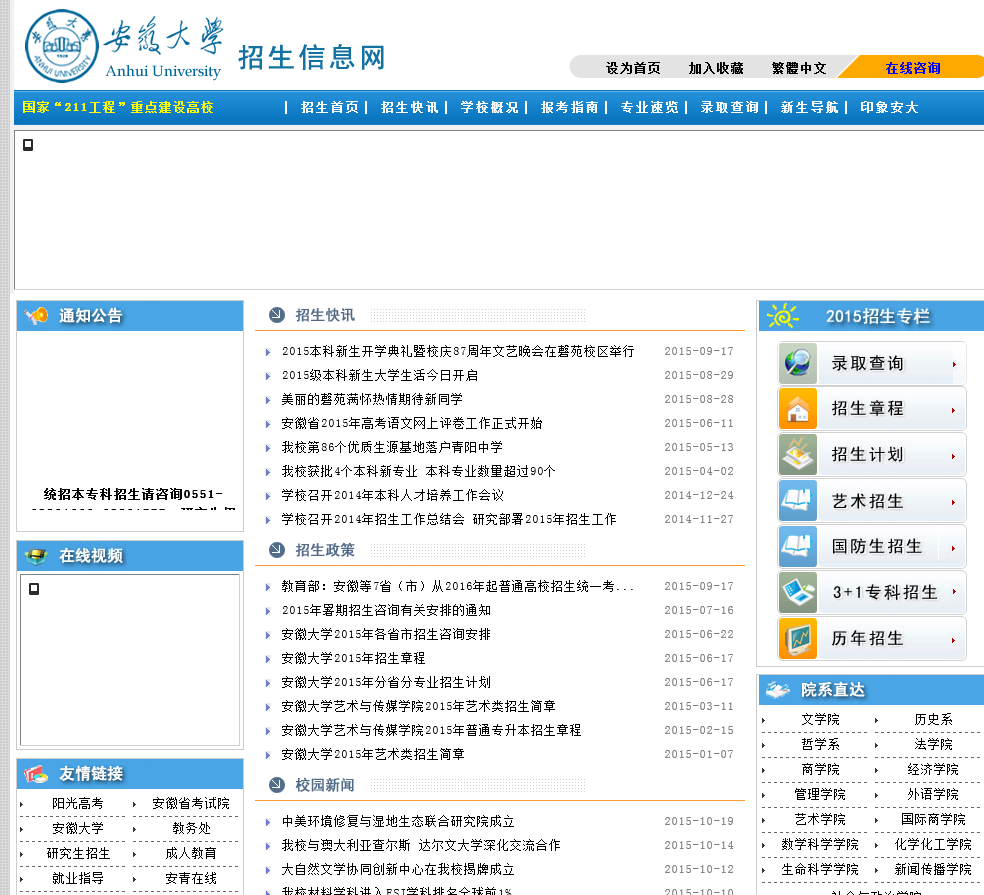Open news 大自然文学协同创新中心在我校揭牌成立

point(398,869)
